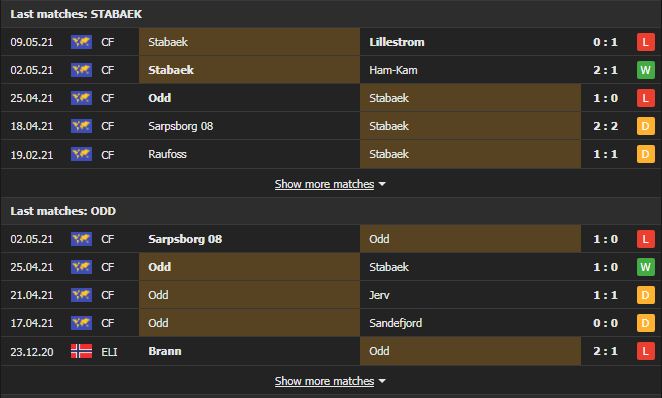Expand more matches under the Stabaek section
The height and width of the screenshot is (398, 662).
click(x=324, y=184)
